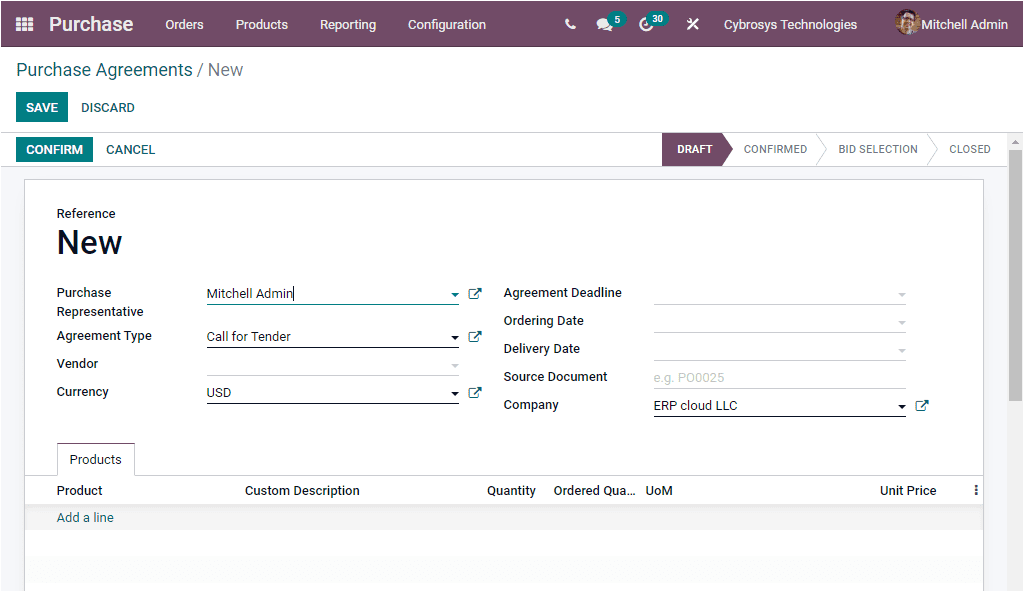Open the conversations messaging icon
Viewport: 1024px width, 592px height.
coord(603,24)
